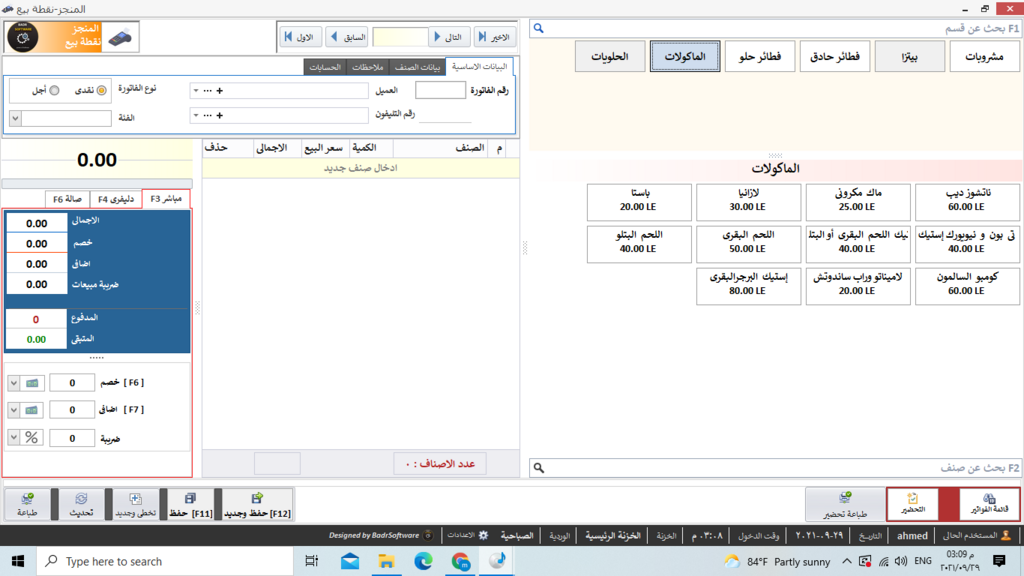Click the Refresh (تحديث) icon button
1024x576 pixels.
pos(81,505)
